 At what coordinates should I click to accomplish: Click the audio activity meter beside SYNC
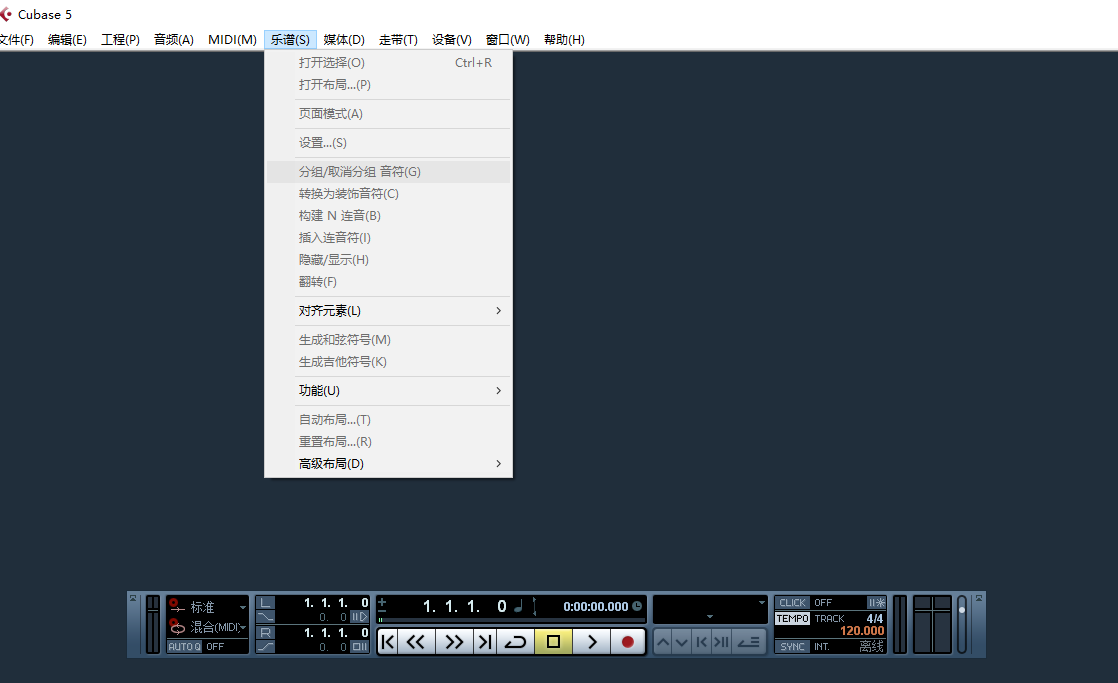pos(900,625)
